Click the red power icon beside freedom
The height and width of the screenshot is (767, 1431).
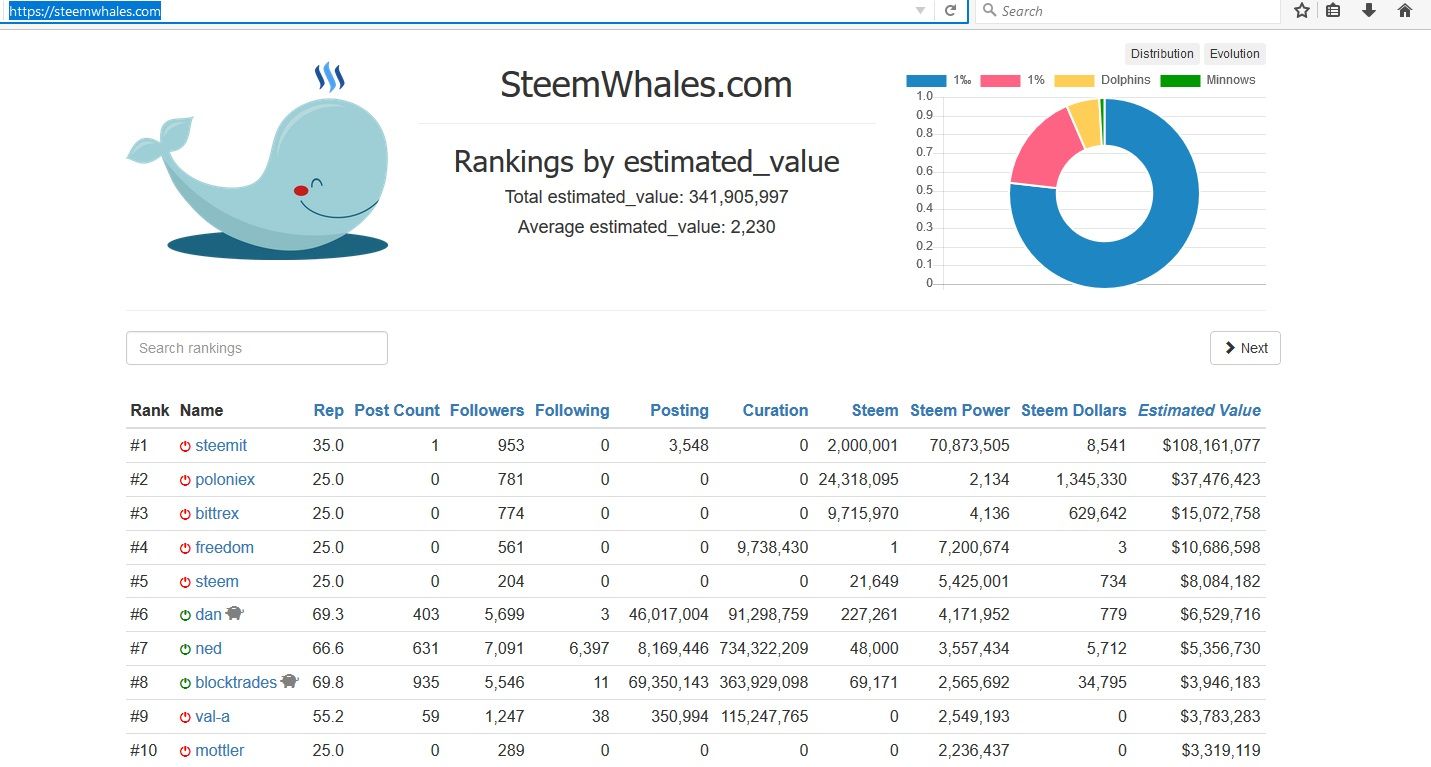coord(185,548)
